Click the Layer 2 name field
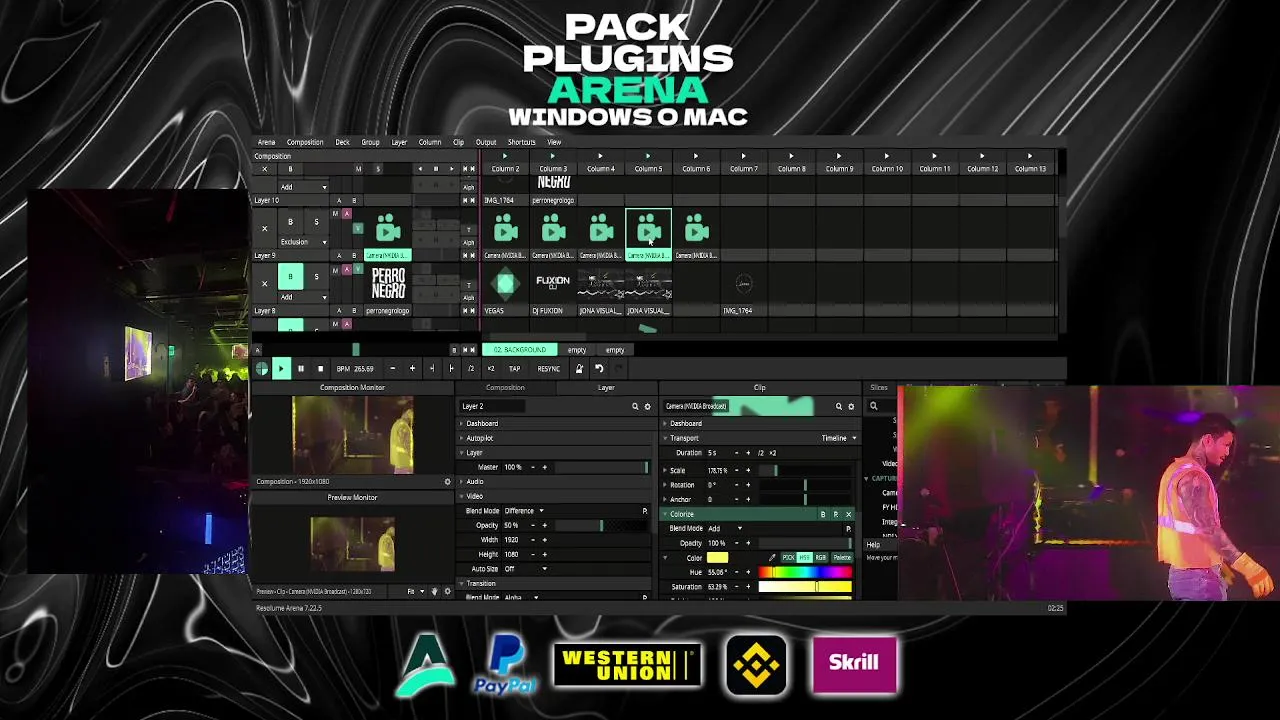Image resolution: width=1280 pixels, height=720 pixels. [491, 407]
